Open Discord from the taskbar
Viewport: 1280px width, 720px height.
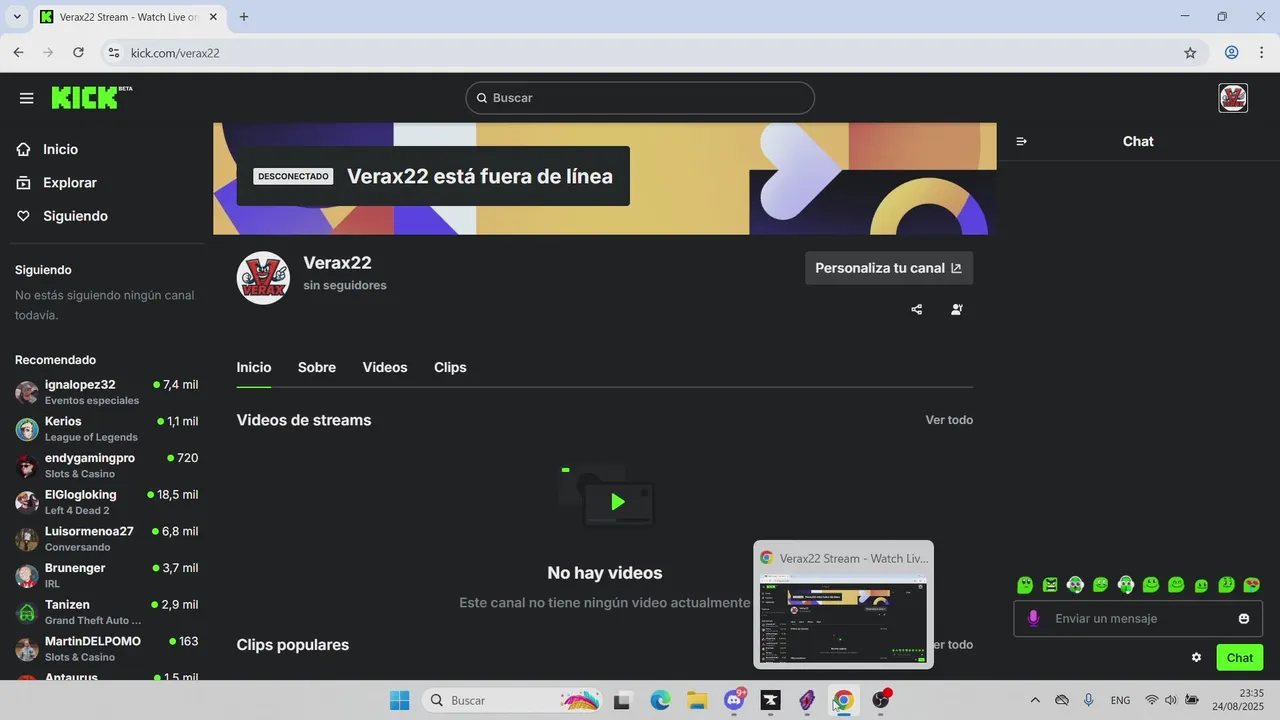[x=734, y=700]
